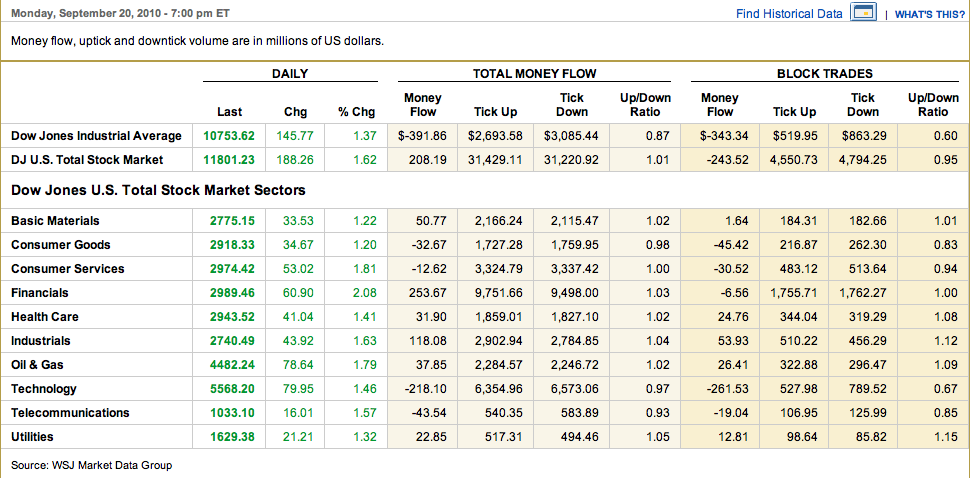The width and height of the screenshot is (970, 478).
Task: Click the DAILY column group header
Action: tap(290, 74)
